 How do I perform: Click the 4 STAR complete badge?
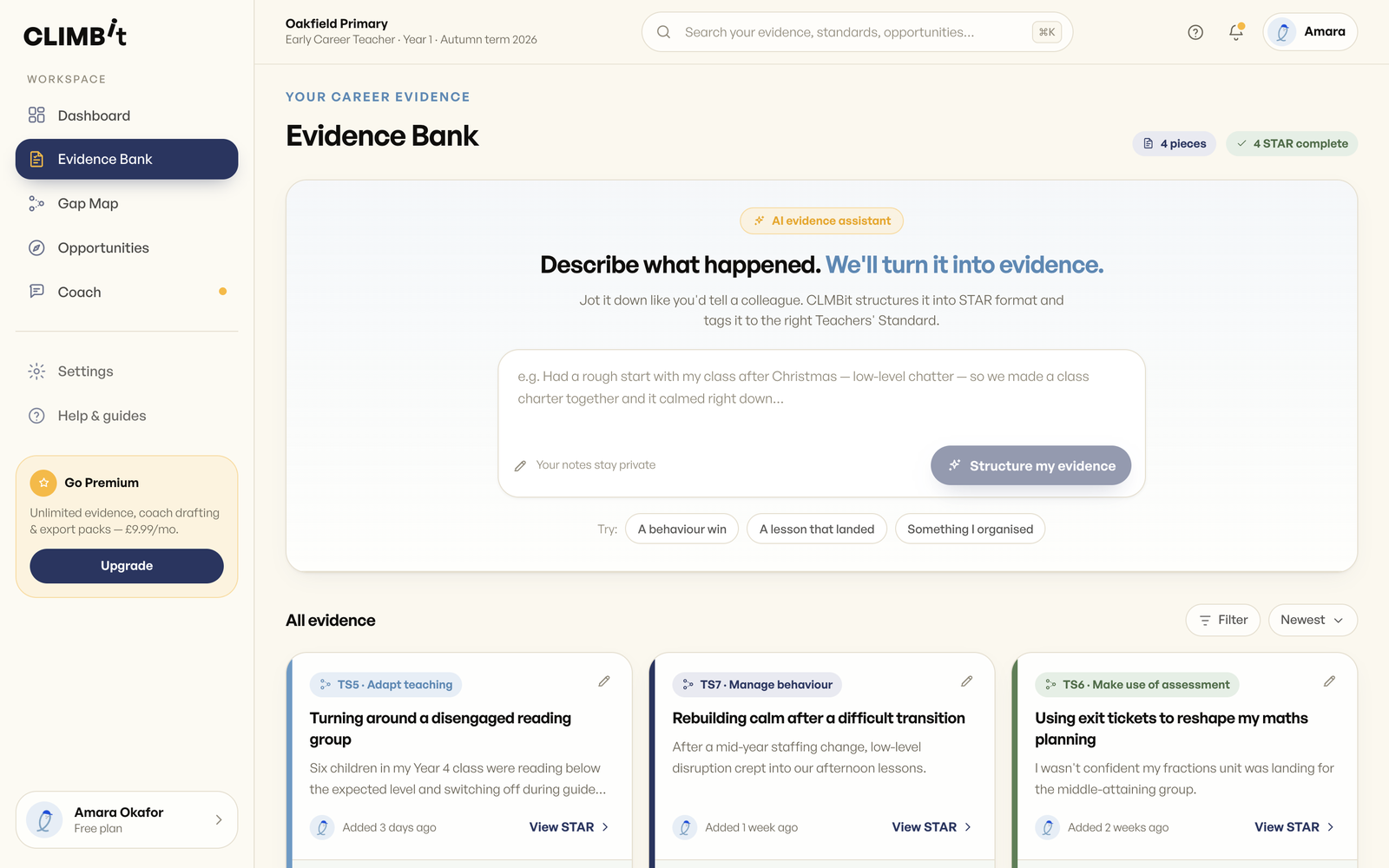coord(1292,144)
